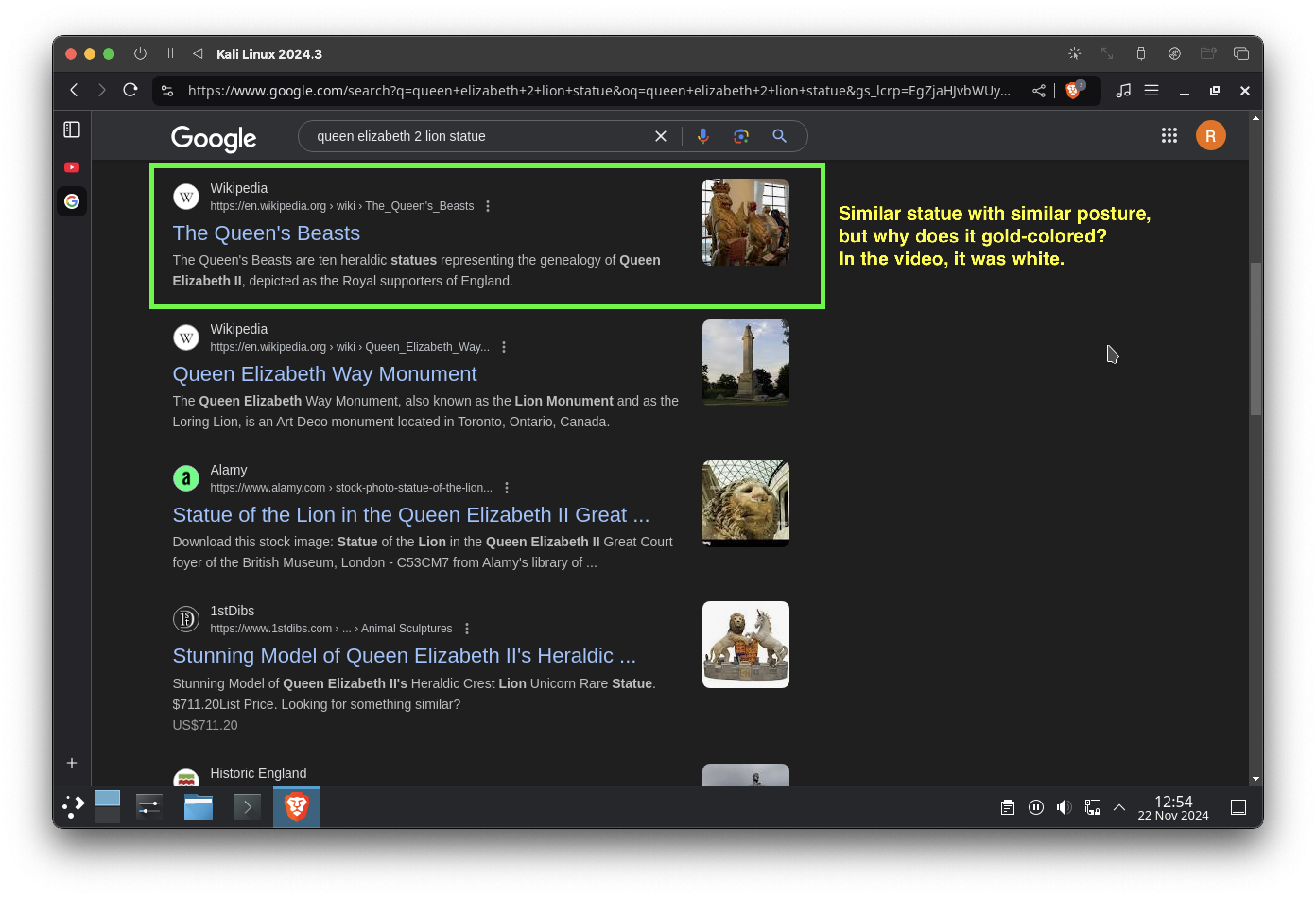Expand hidden system tray icons arrow

[x=1119, y=807]
